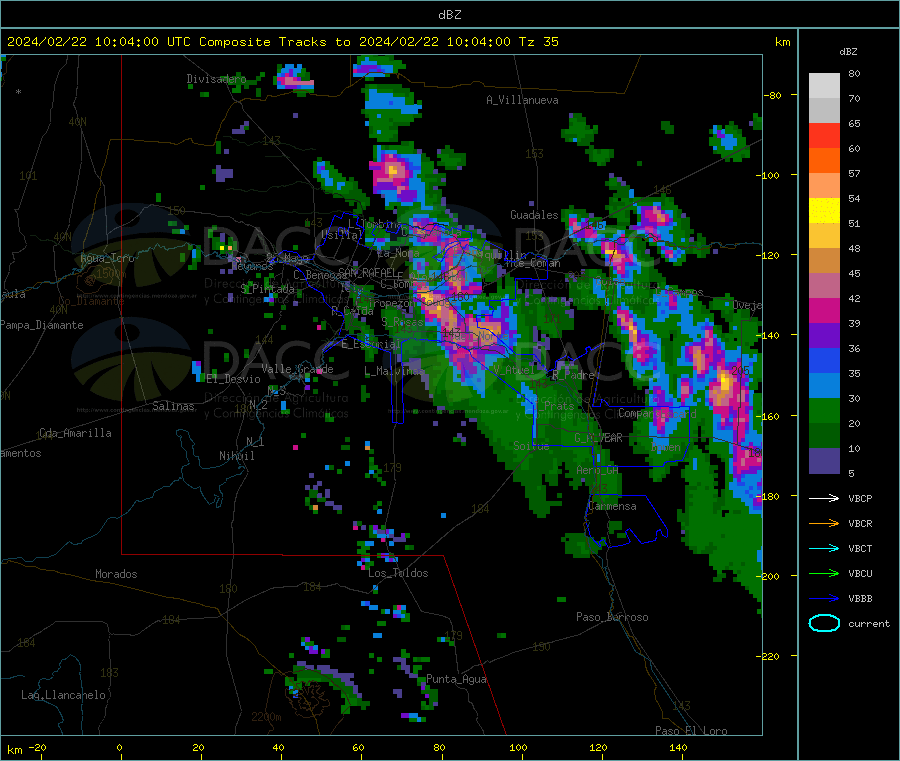The image size is (900, 761).
Task: Select the green 20-30 dBZ swatch
Action: coord(824,411)
